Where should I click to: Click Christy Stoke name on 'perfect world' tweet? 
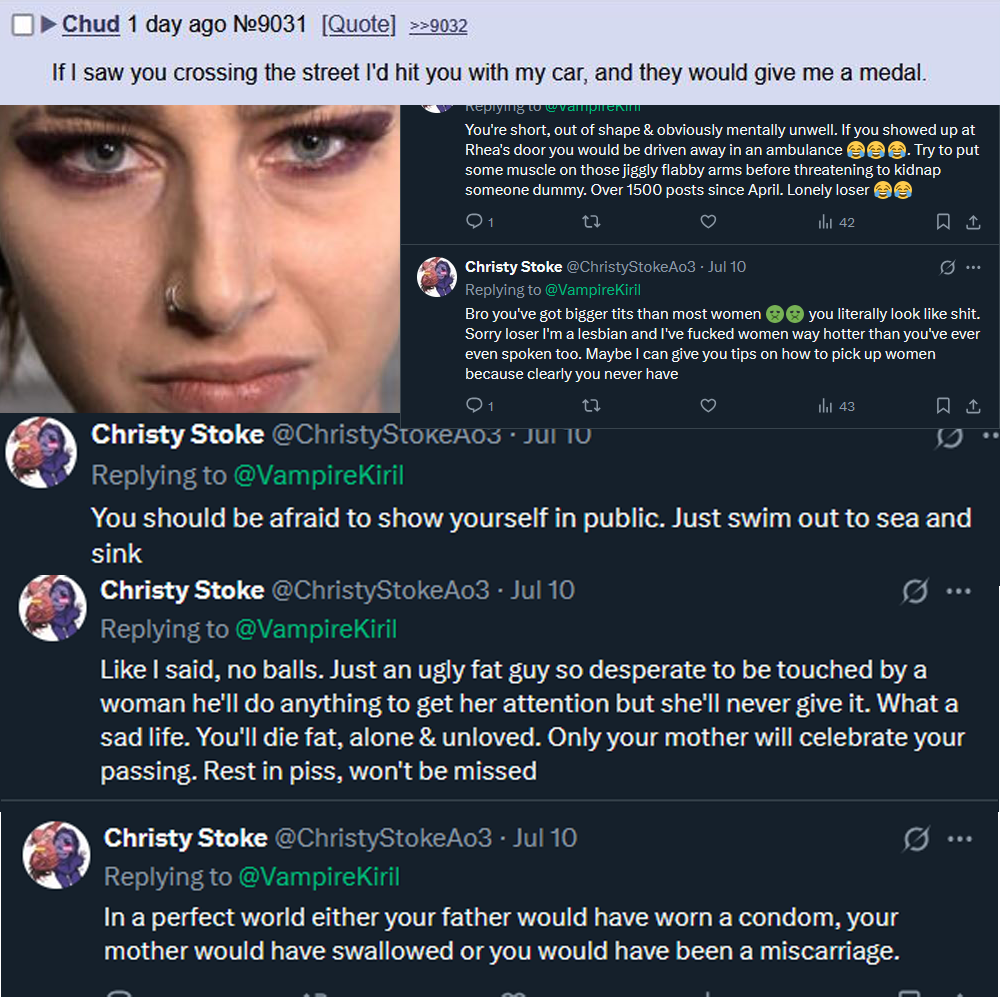pos(186,838)
